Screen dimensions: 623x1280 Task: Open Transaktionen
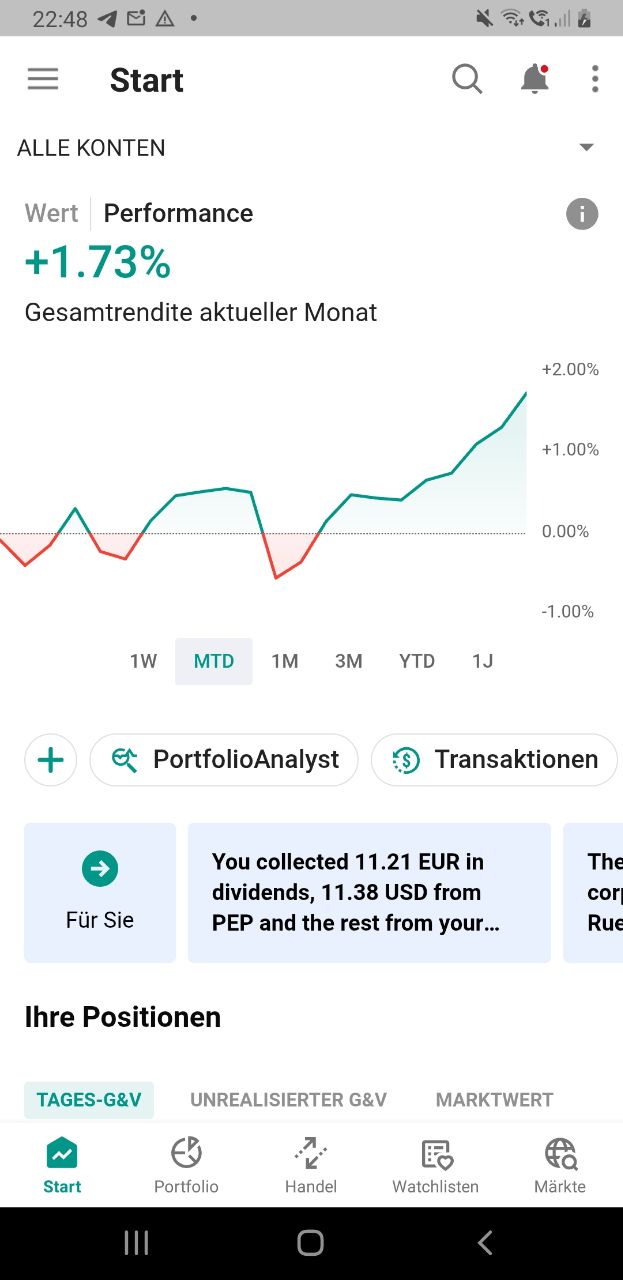pos(494,760)
